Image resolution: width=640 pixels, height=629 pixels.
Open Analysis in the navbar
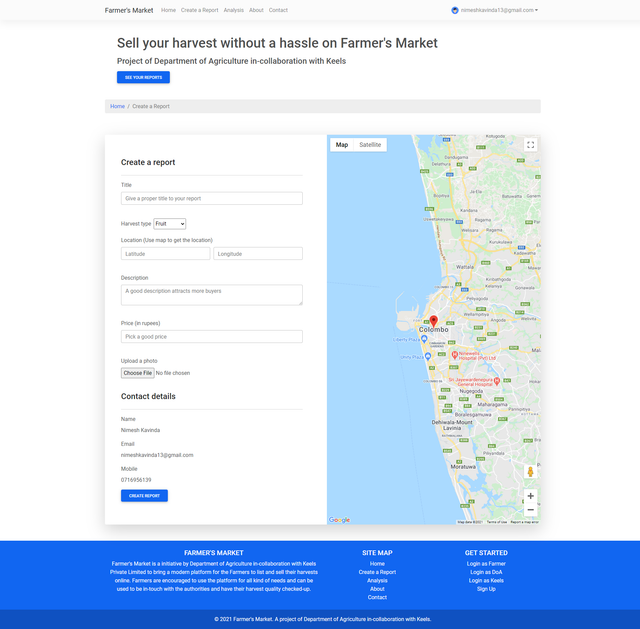point(233,10)
